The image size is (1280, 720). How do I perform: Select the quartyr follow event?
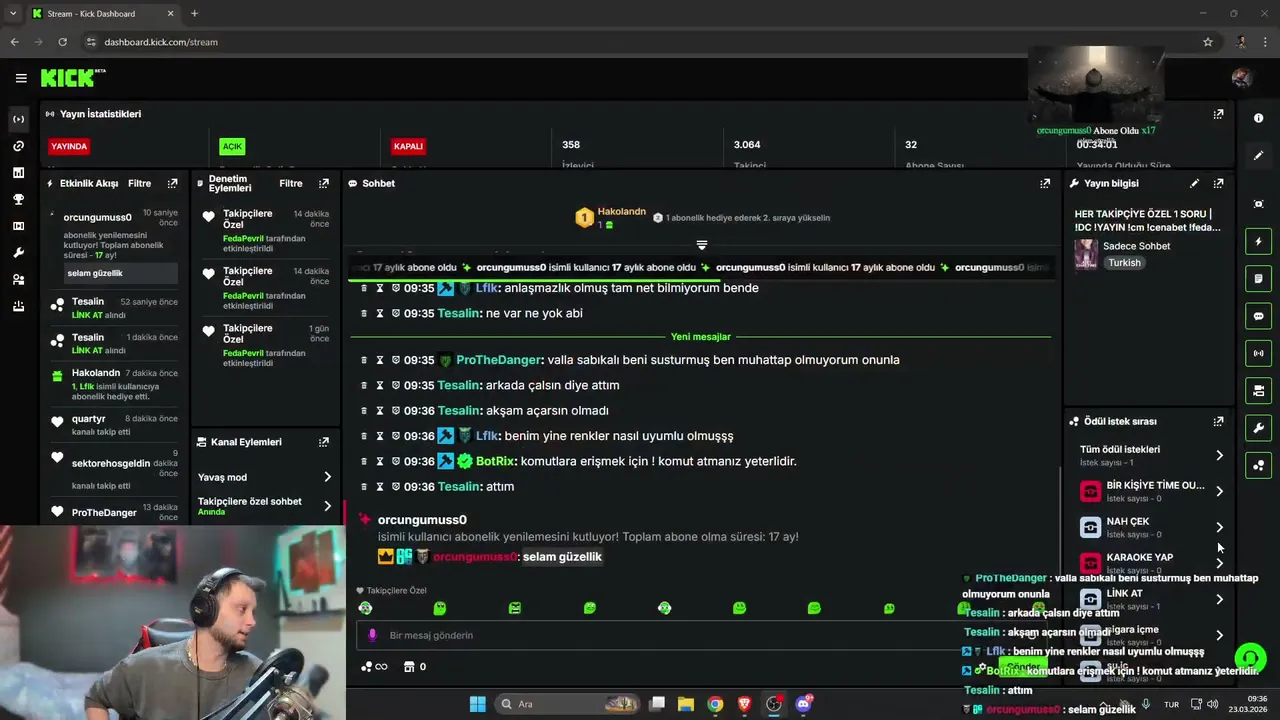pos(114,425)
